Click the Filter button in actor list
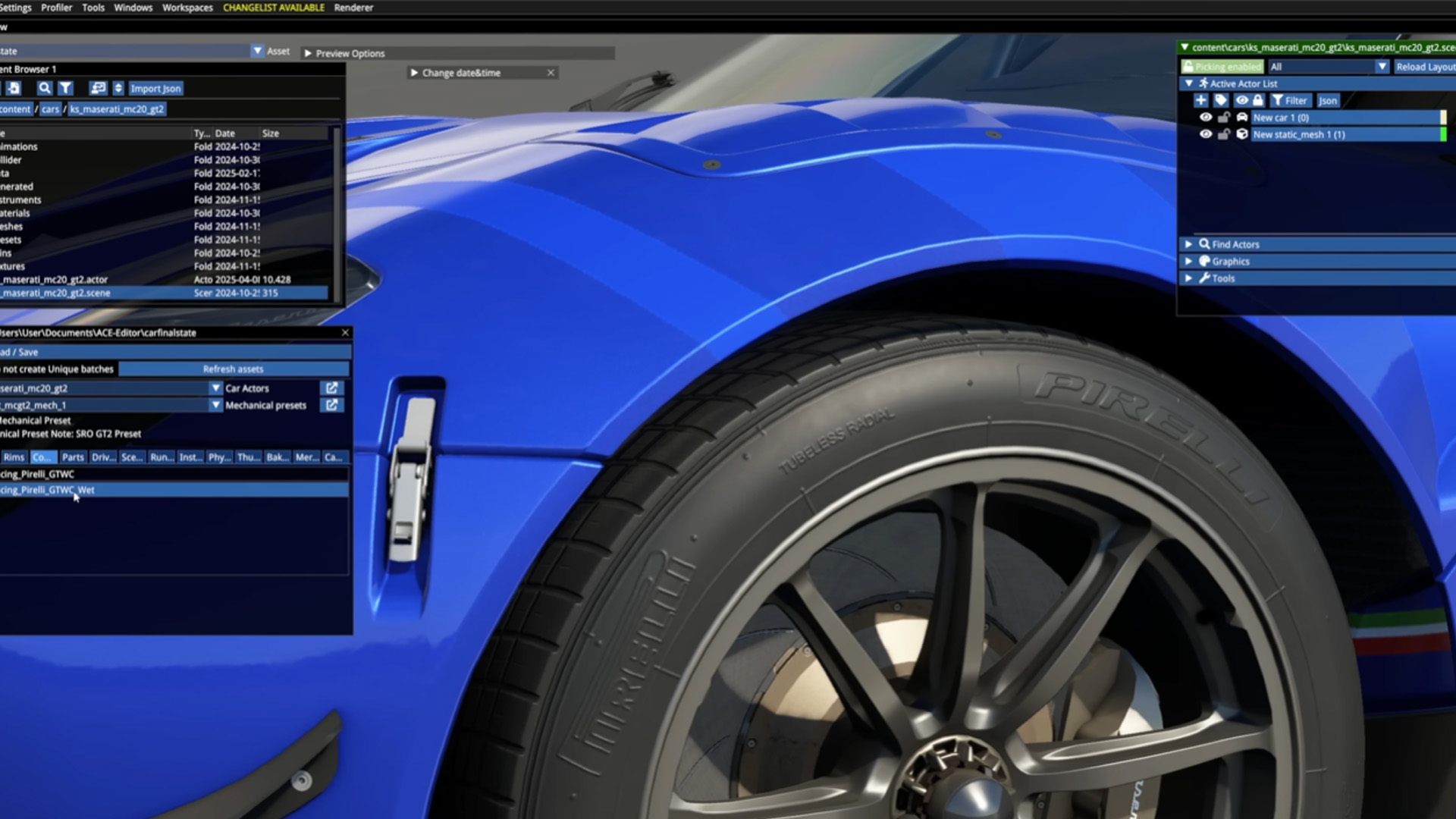The image size is (1456, 819). pos(1290,100)
